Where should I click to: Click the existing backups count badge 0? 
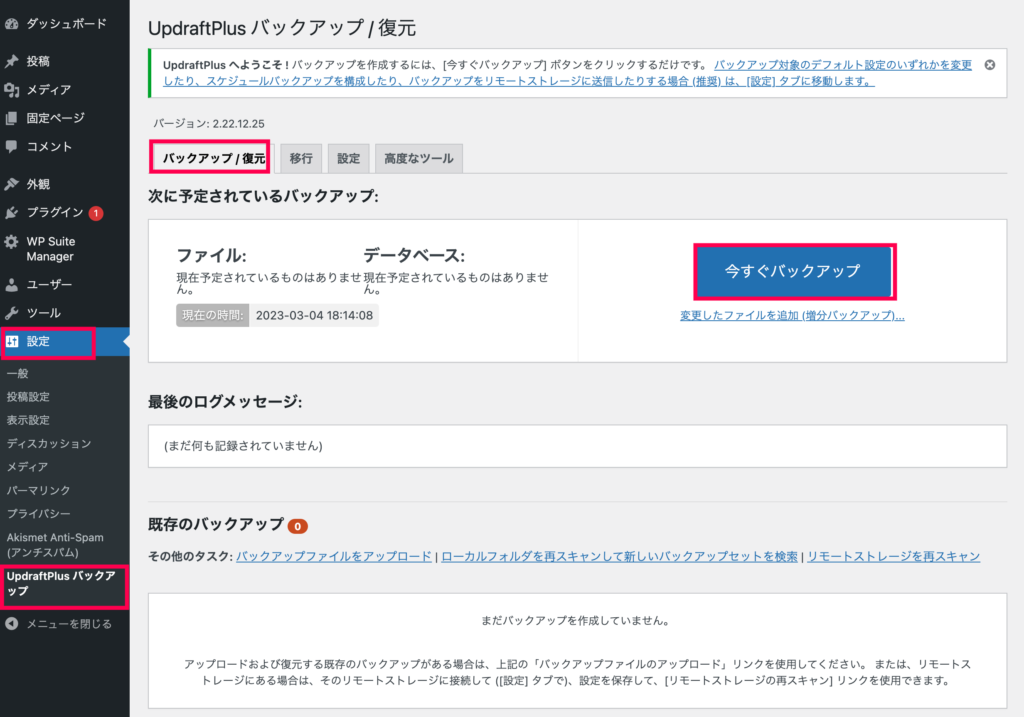(x=298, y=526)
